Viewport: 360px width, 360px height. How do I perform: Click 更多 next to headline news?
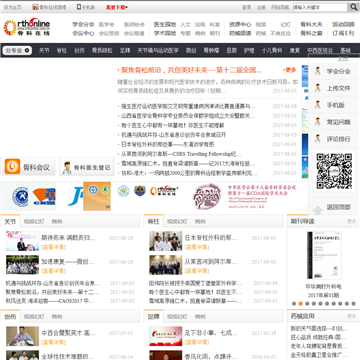[289, 70]
